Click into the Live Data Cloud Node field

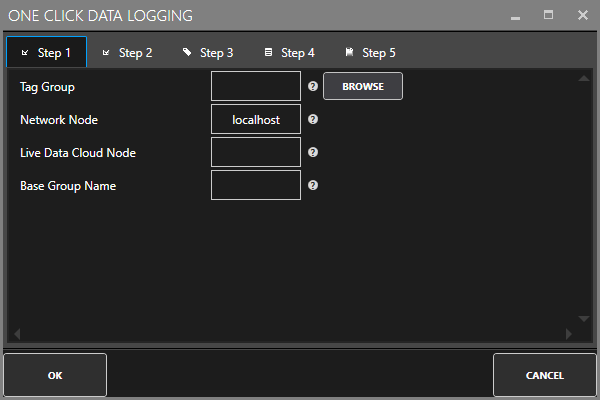click(x=256, y=153)
